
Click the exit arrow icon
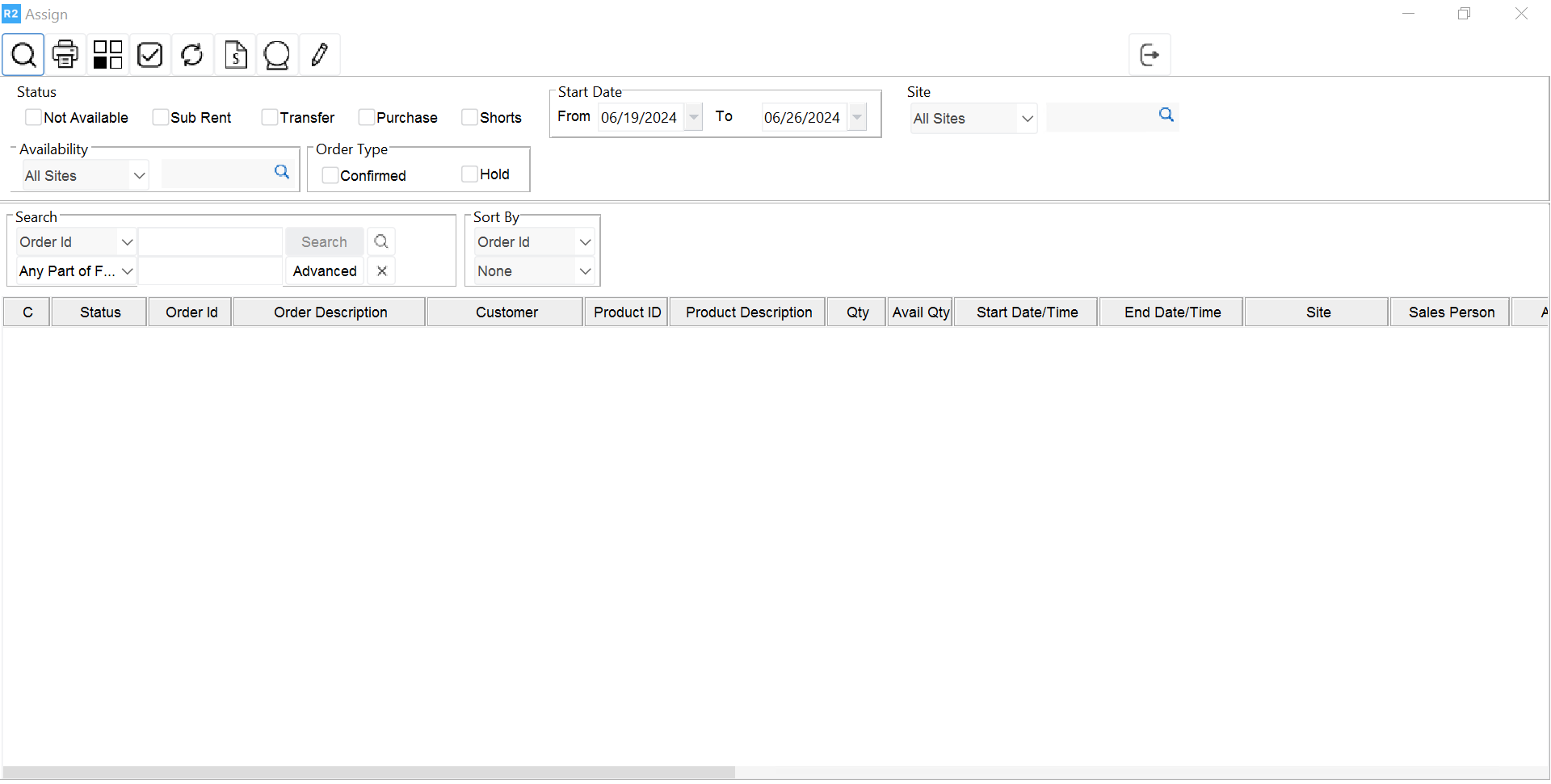[x=1150, y=55]
